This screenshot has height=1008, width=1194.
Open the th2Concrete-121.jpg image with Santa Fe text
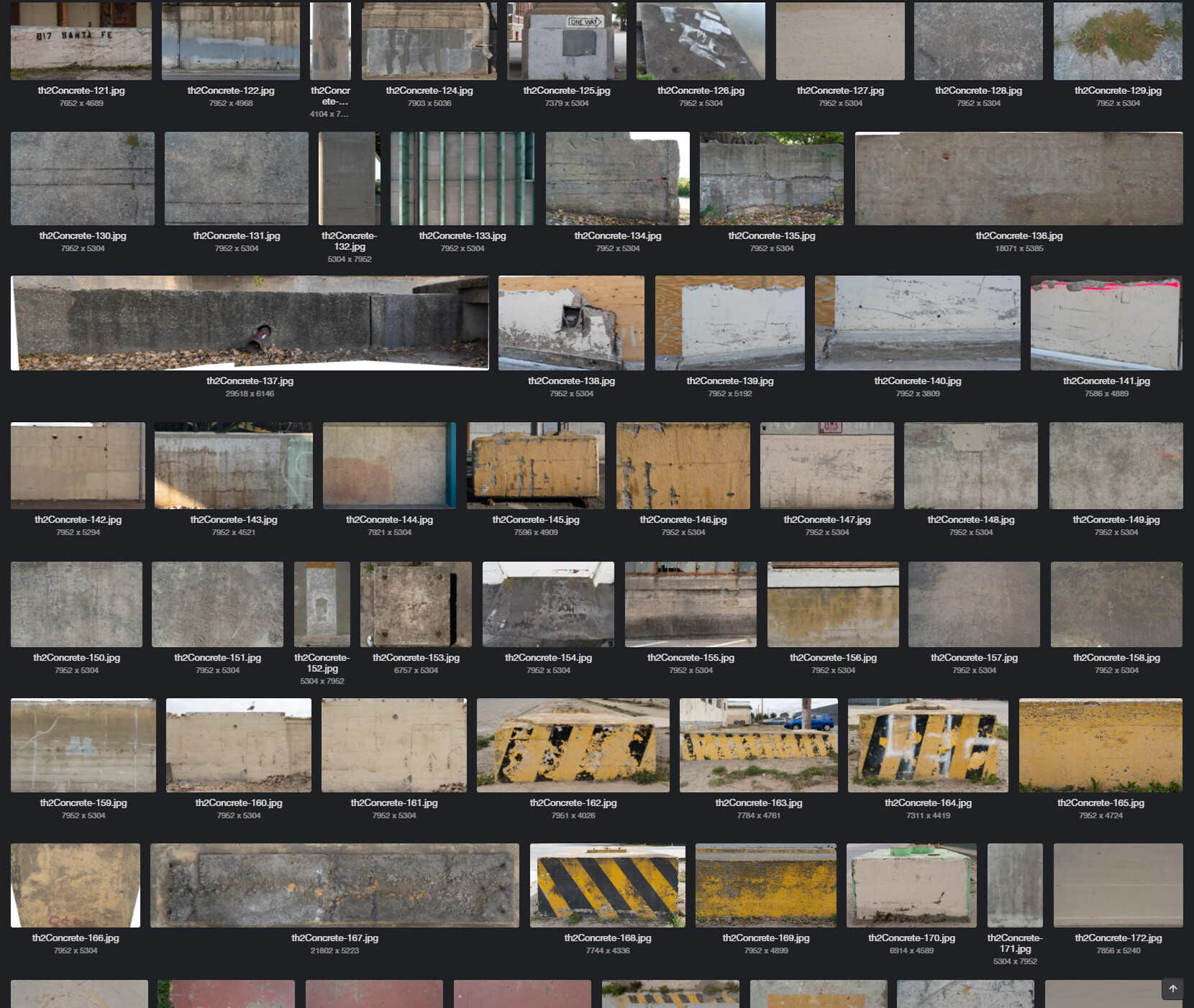click(80, 40)
